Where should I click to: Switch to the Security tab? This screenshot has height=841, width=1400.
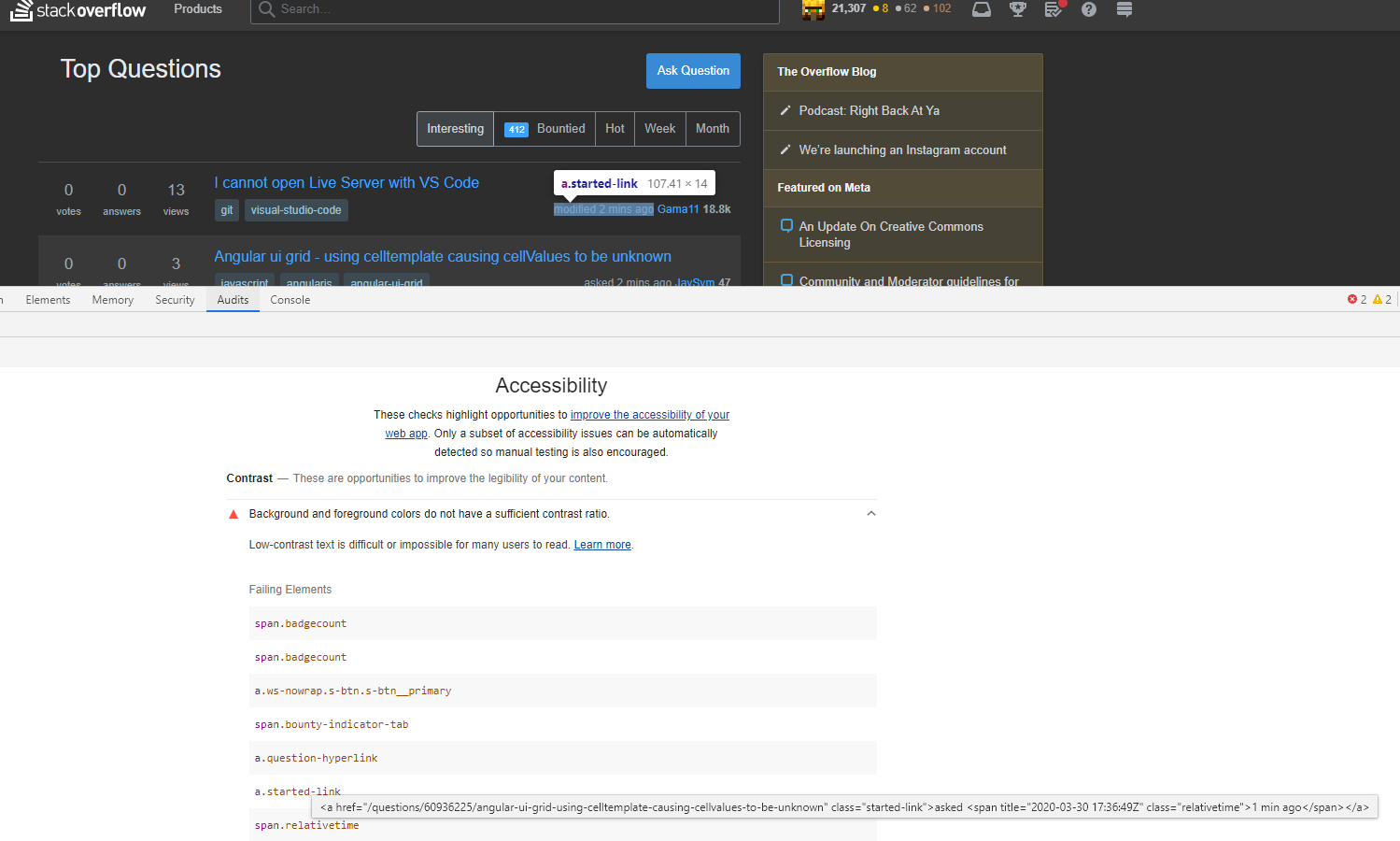(175, 300)
